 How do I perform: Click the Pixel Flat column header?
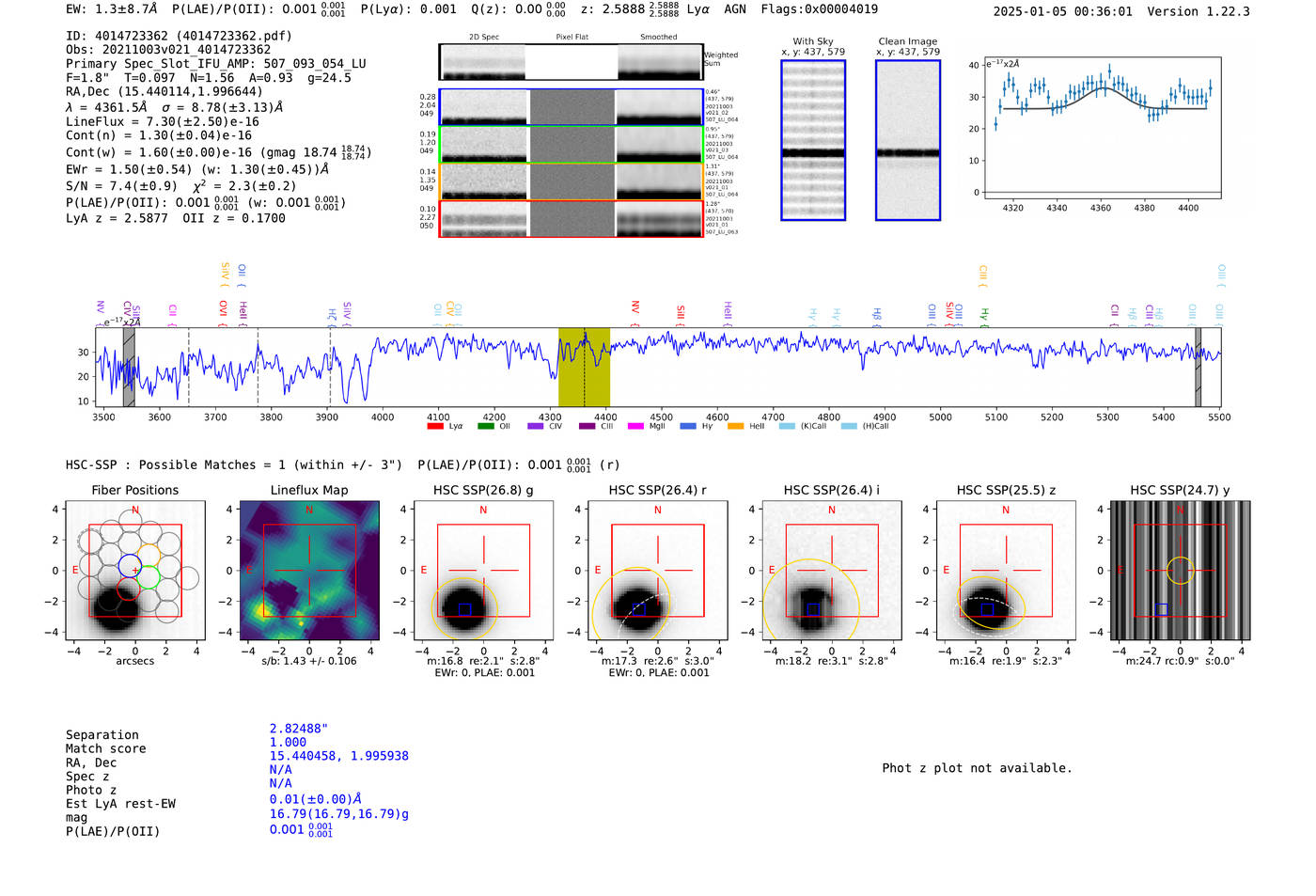pos(572,37)
